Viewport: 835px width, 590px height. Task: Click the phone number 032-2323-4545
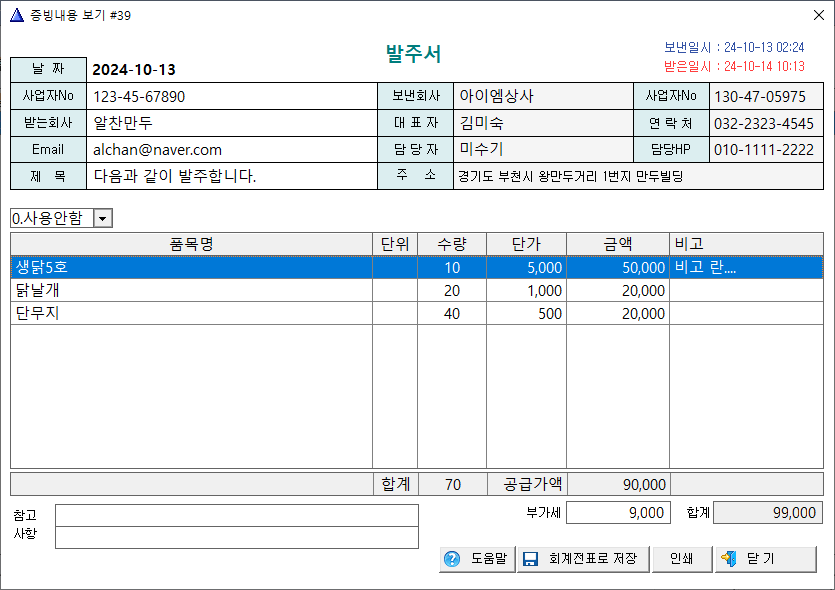pyautogui.click(x=764, y=124)
